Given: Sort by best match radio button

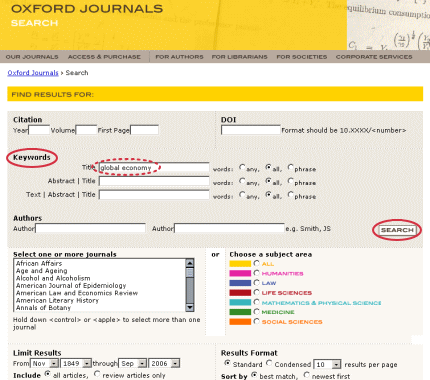Looking at the screenshot, I should pos(254,375).
